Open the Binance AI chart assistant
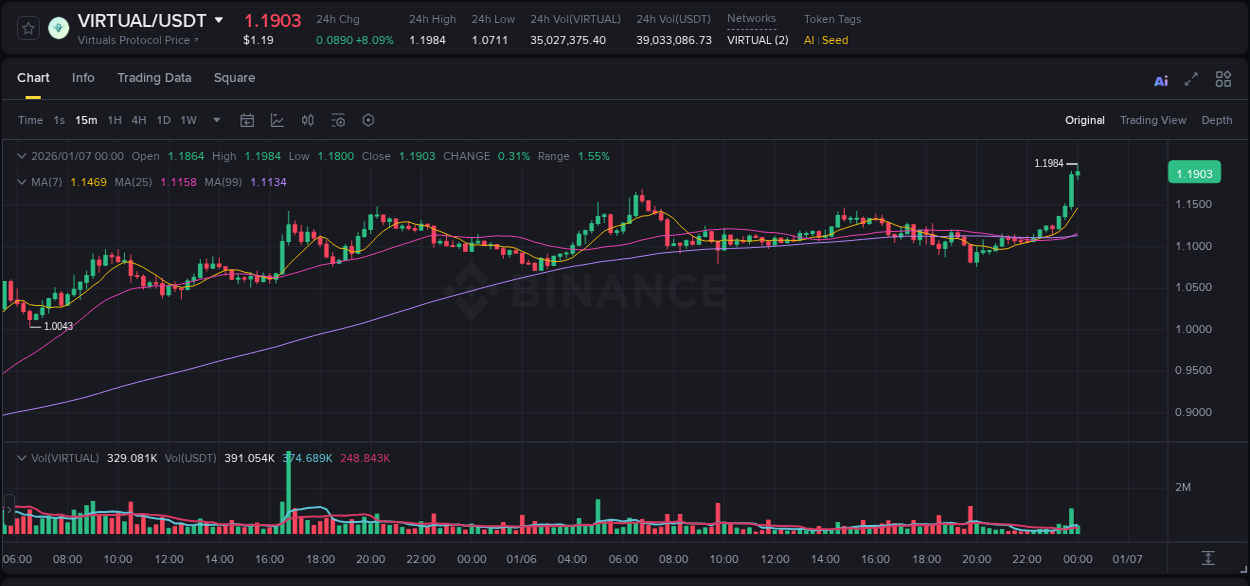 (x=1161, y=80)
